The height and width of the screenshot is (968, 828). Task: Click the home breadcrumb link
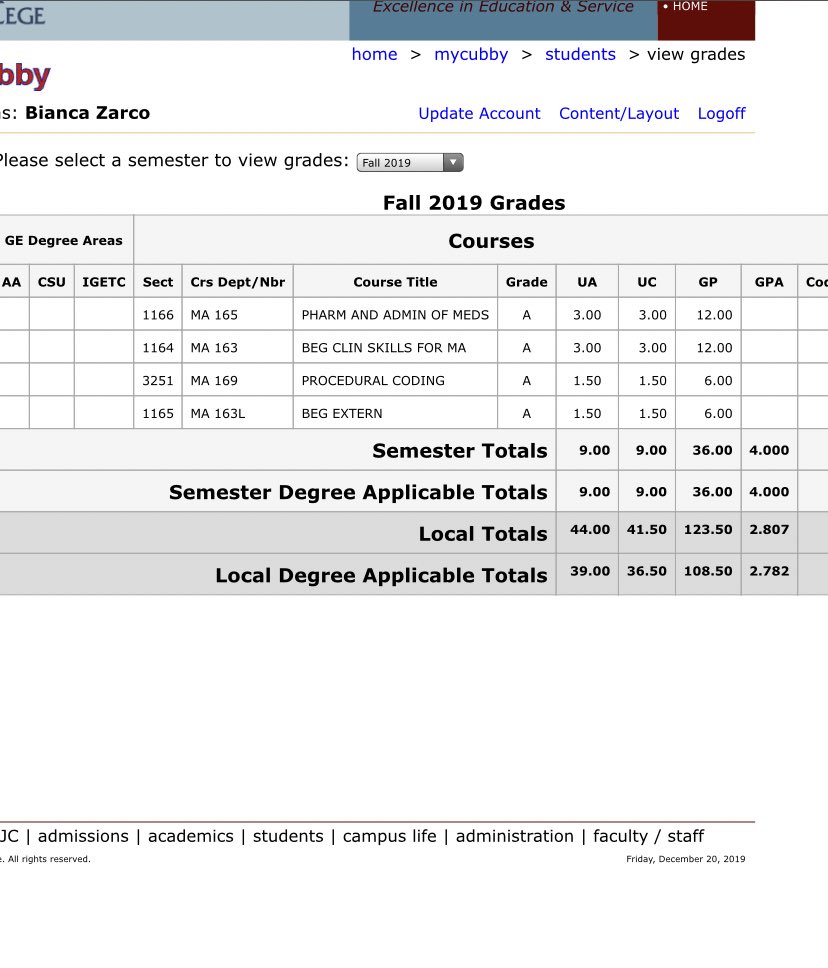pyautogui.click(x=374, y=54)
